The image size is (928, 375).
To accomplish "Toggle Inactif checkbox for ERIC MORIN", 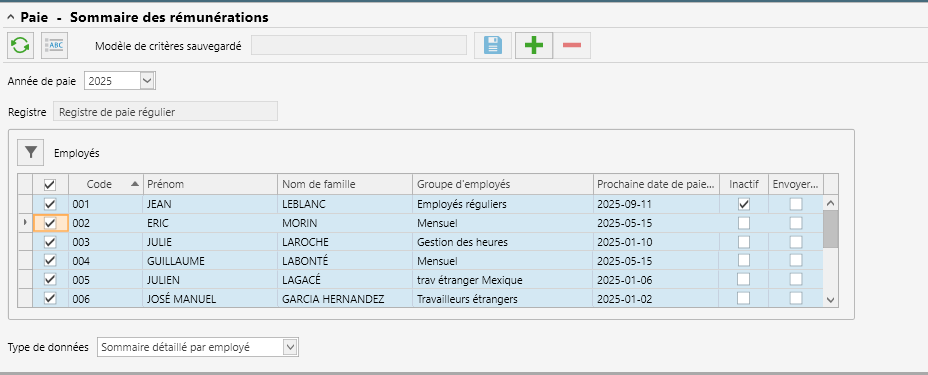I will click(x=744, y=223).
